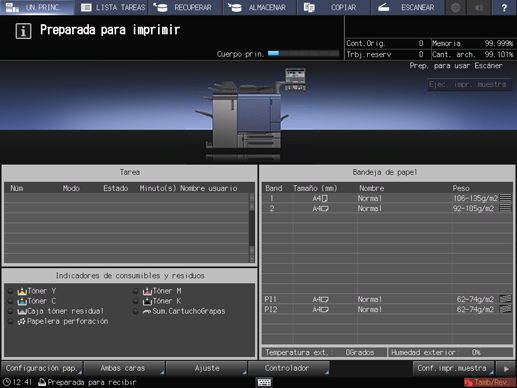
Task: Expand the Ambas caras options
Action: click(x=124, y=368)
